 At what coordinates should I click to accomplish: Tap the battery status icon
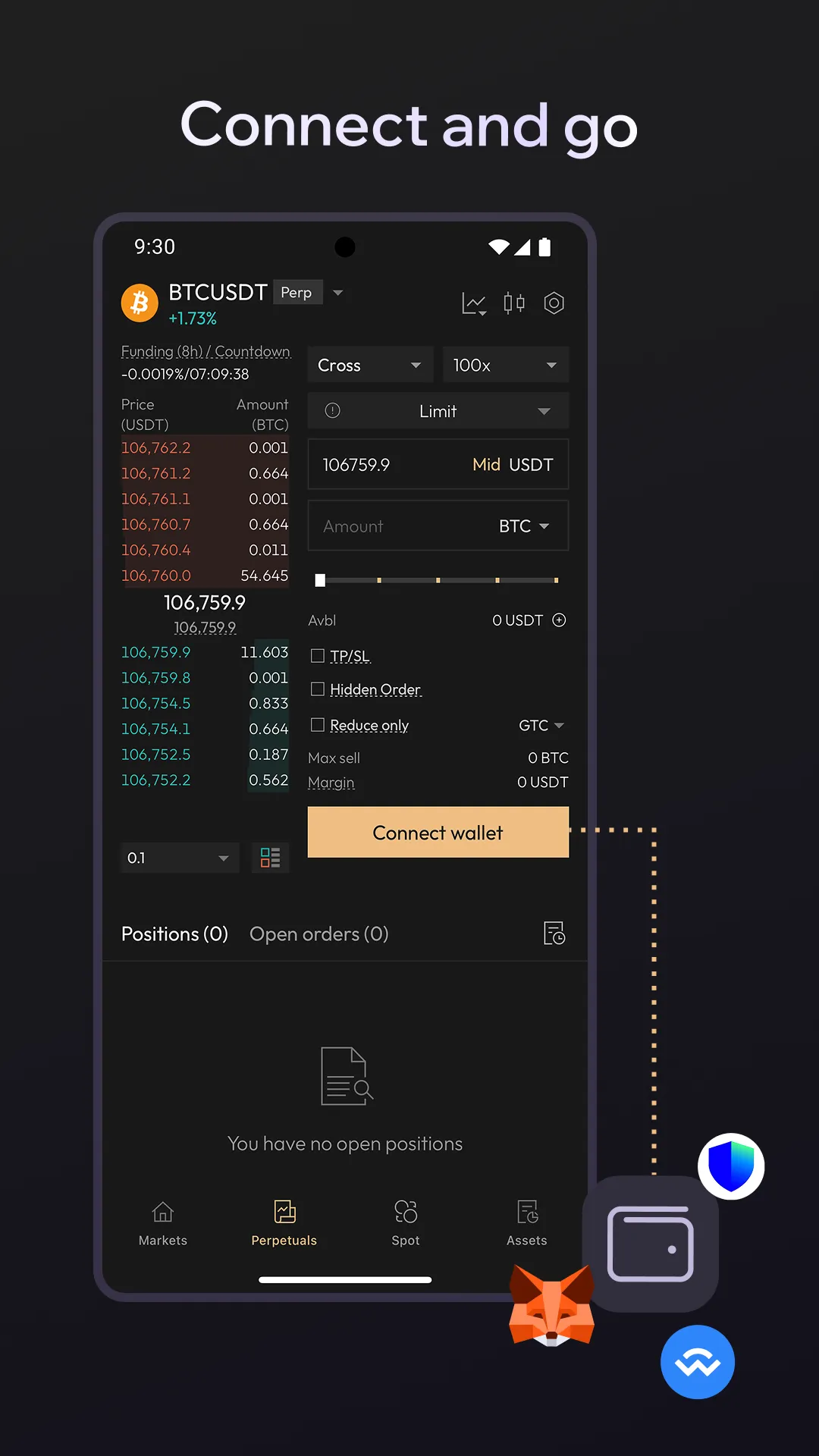click(544, 246)
